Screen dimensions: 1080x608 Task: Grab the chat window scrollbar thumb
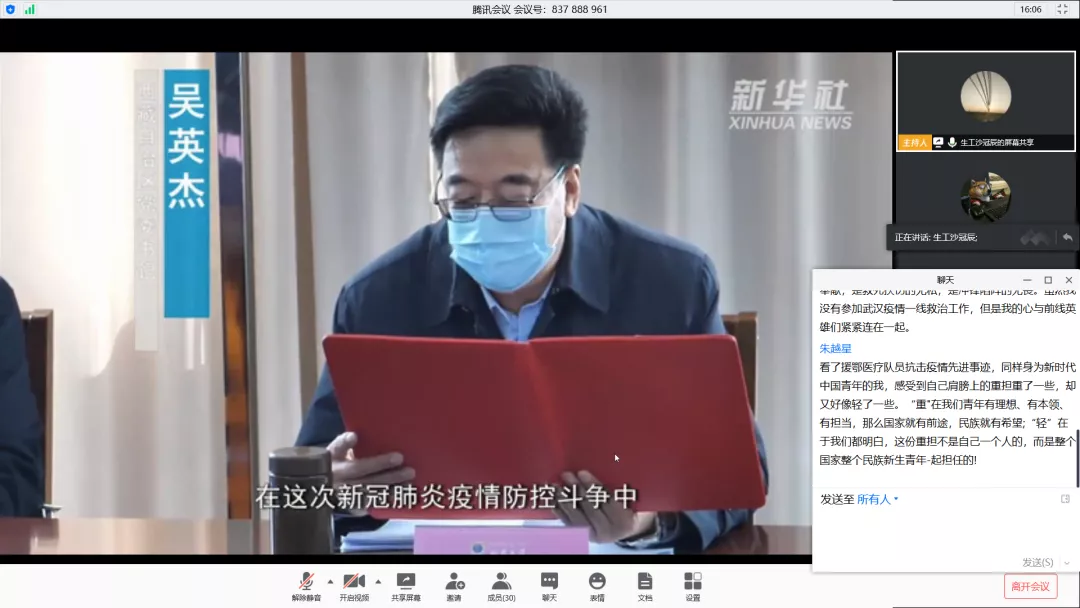coord(1077,457)
